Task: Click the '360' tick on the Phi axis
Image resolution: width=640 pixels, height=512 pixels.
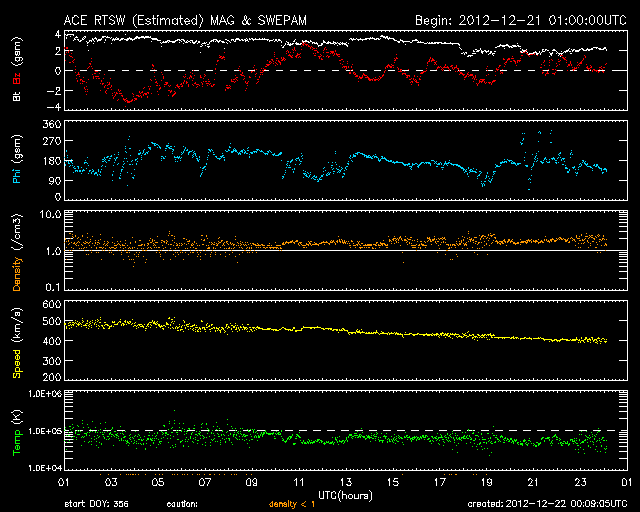Action: click(x=52, y=124)
